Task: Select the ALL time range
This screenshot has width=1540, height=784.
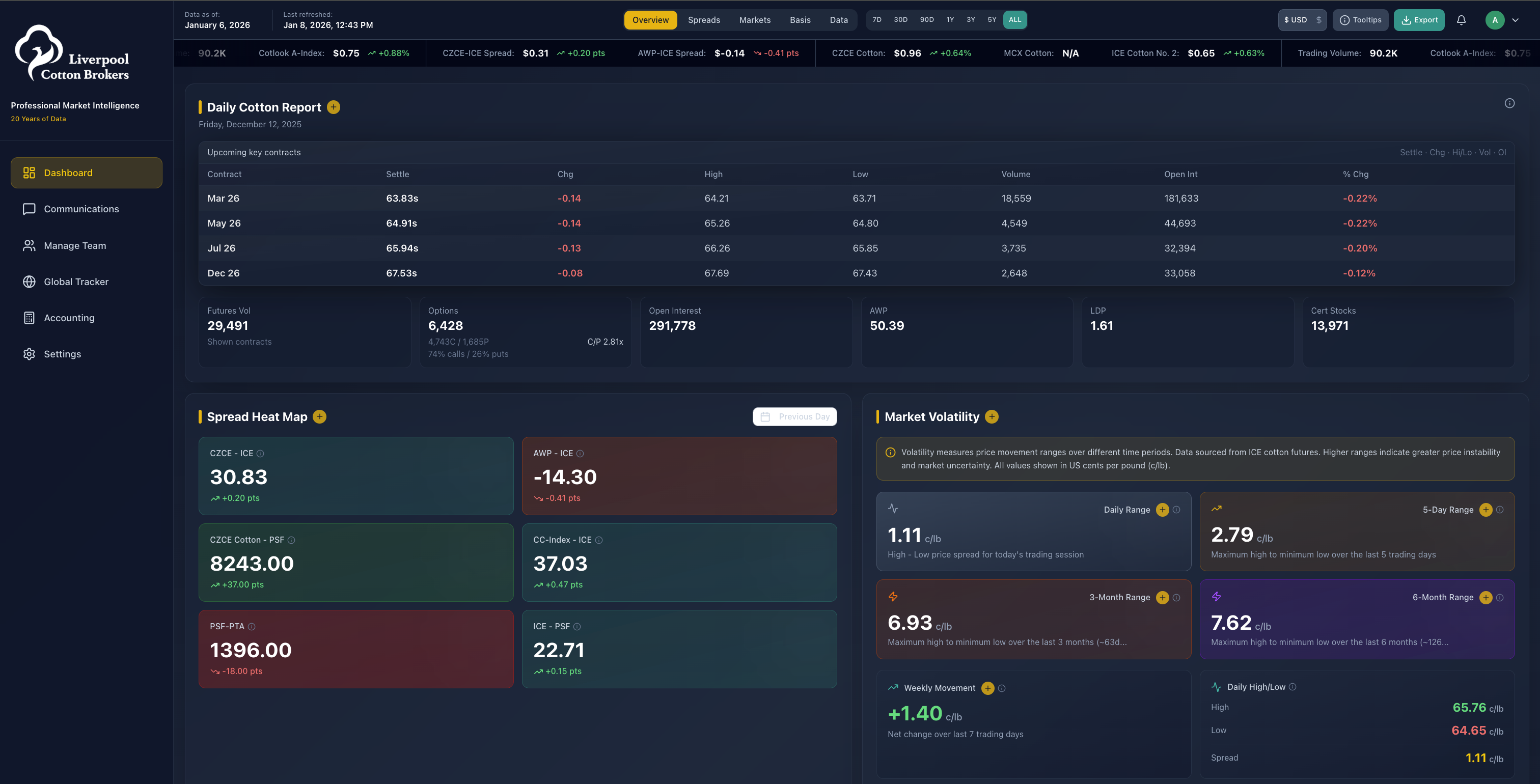Action: pos(1014,20)
